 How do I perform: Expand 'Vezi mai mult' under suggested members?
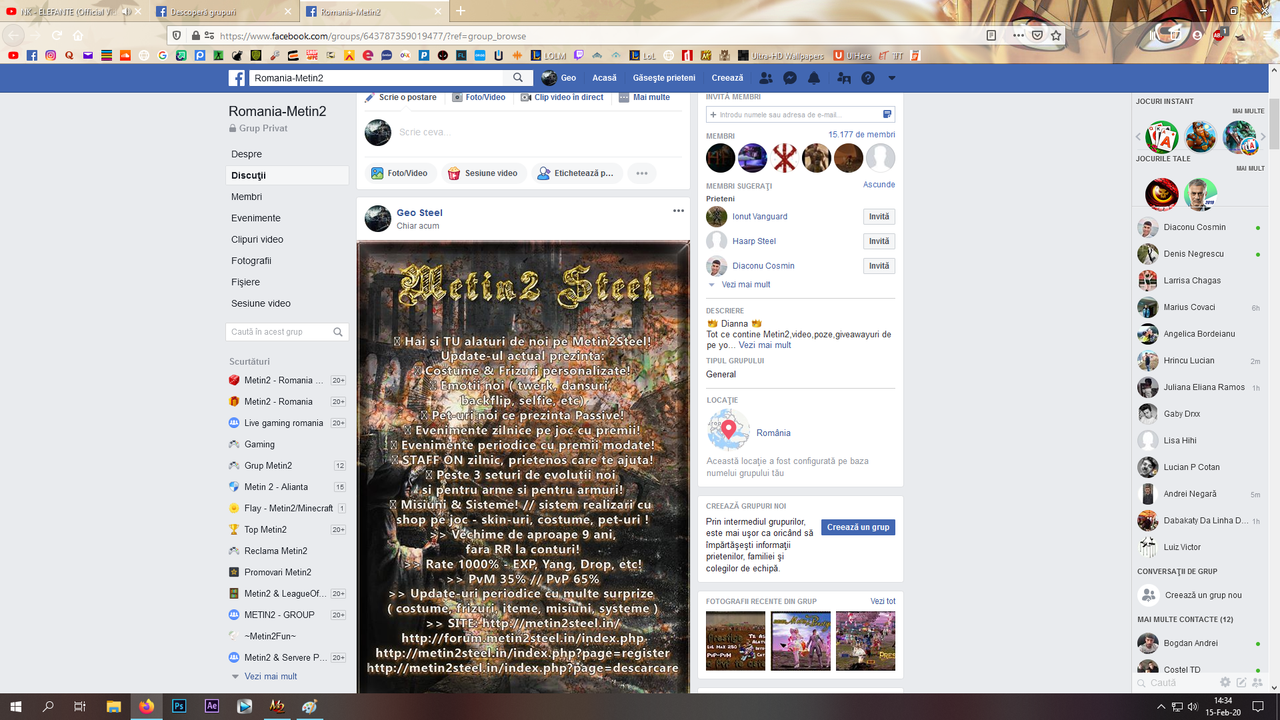745,285
